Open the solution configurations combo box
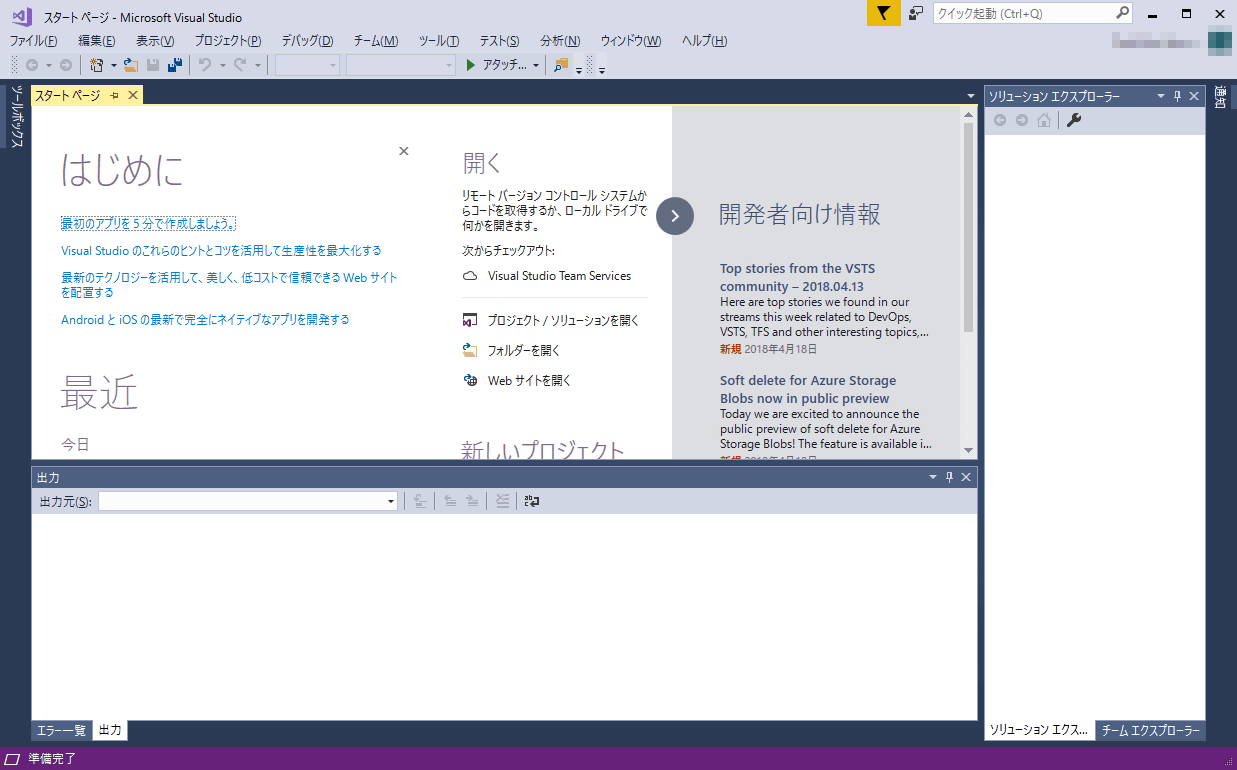This screenshot has height=770, width=1237. [x=308, y=65]
